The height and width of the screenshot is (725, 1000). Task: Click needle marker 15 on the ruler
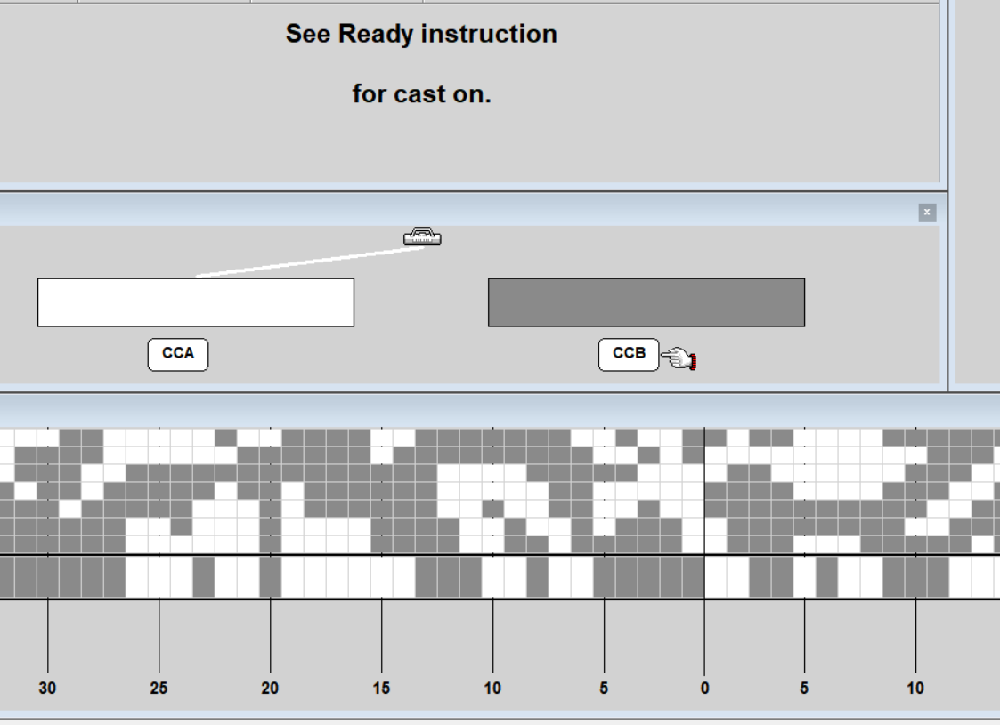(x=381, y=688)
